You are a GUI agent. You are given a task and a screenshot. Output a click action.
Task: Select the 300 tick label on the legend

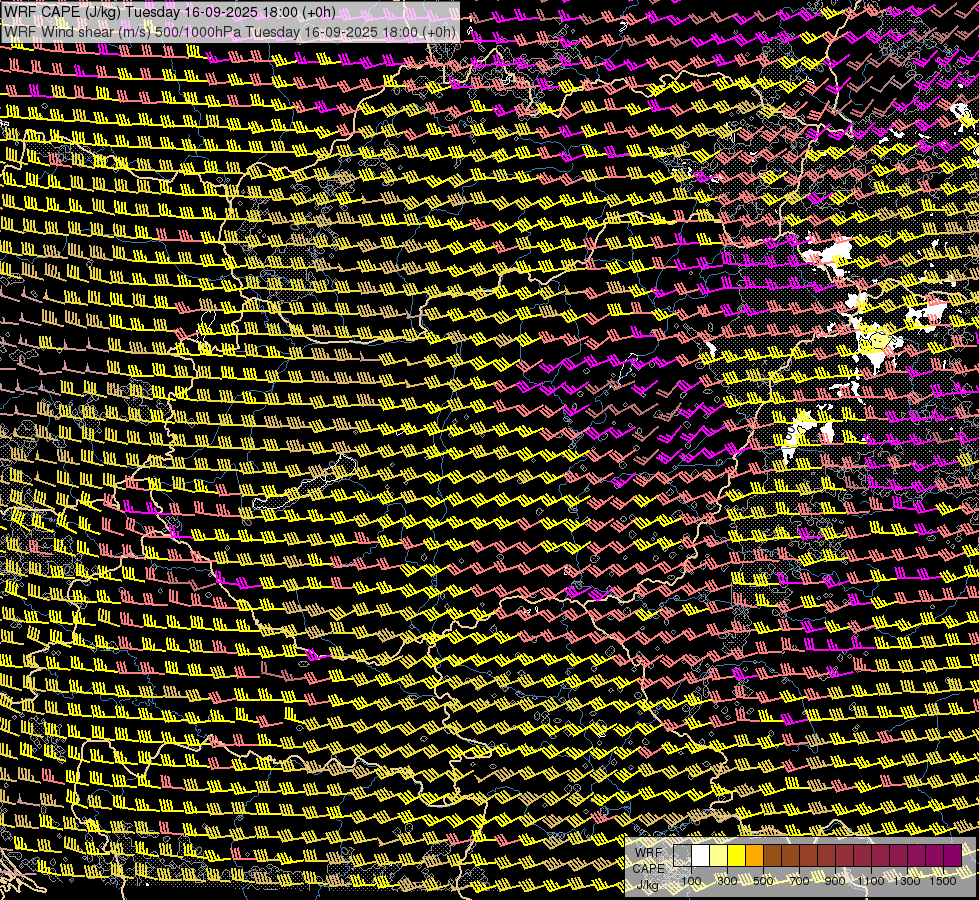[727, 881]
